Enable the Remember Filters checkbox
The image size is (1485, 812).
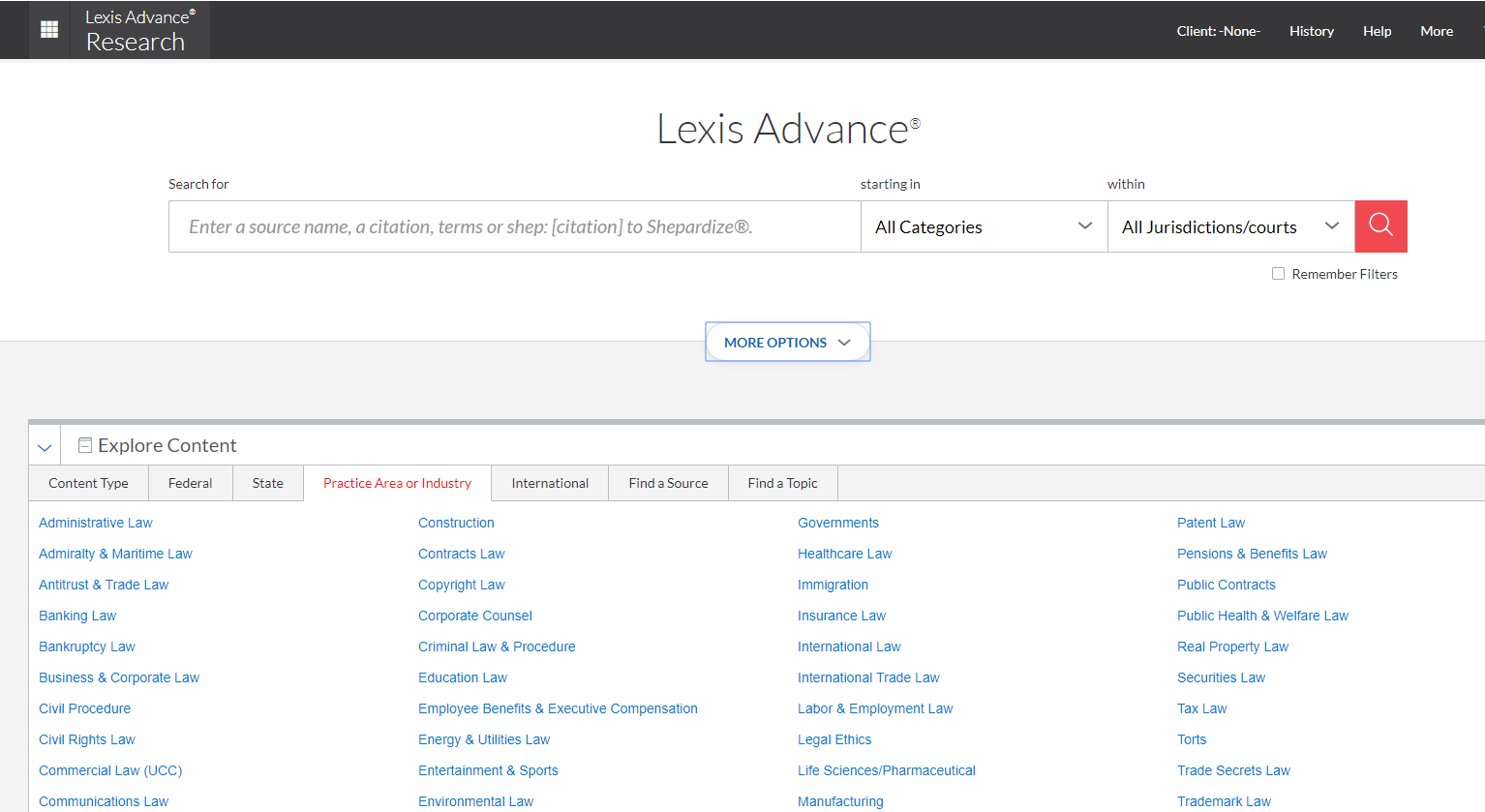click(x=1278, y=274)
